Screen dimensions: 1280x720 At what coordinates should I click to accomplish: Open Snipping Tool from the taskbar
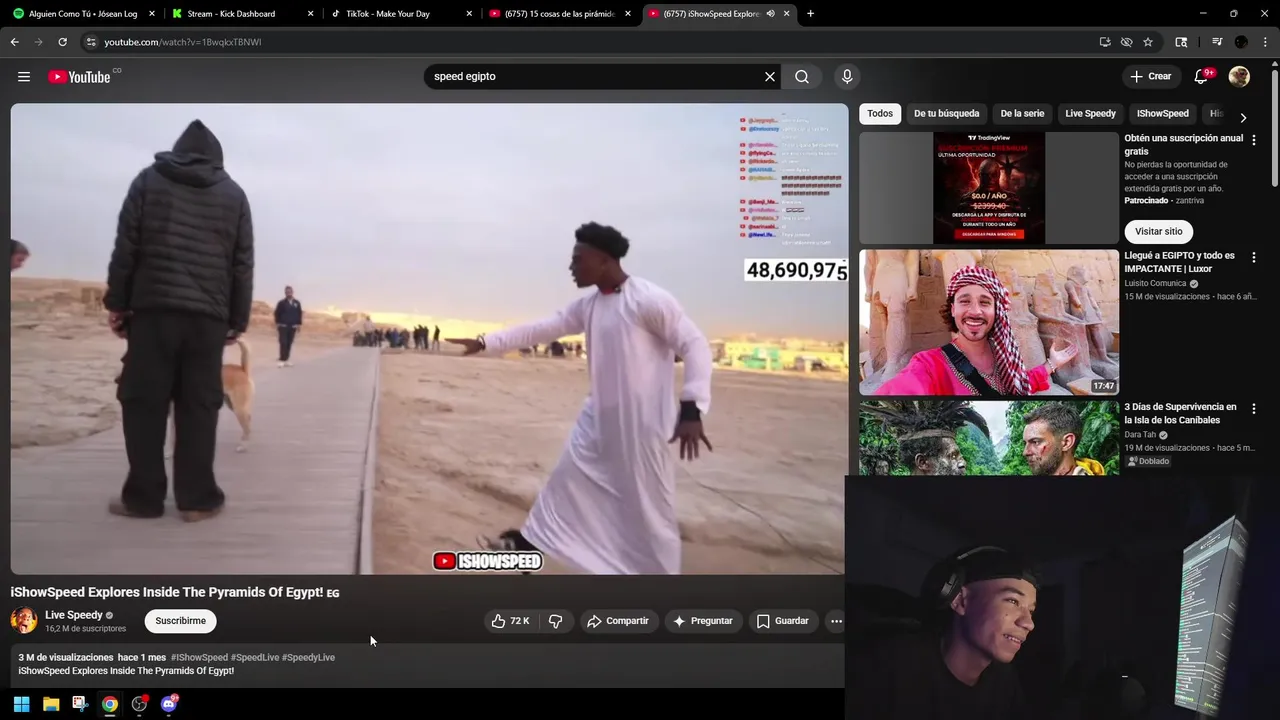click(80, 704)
